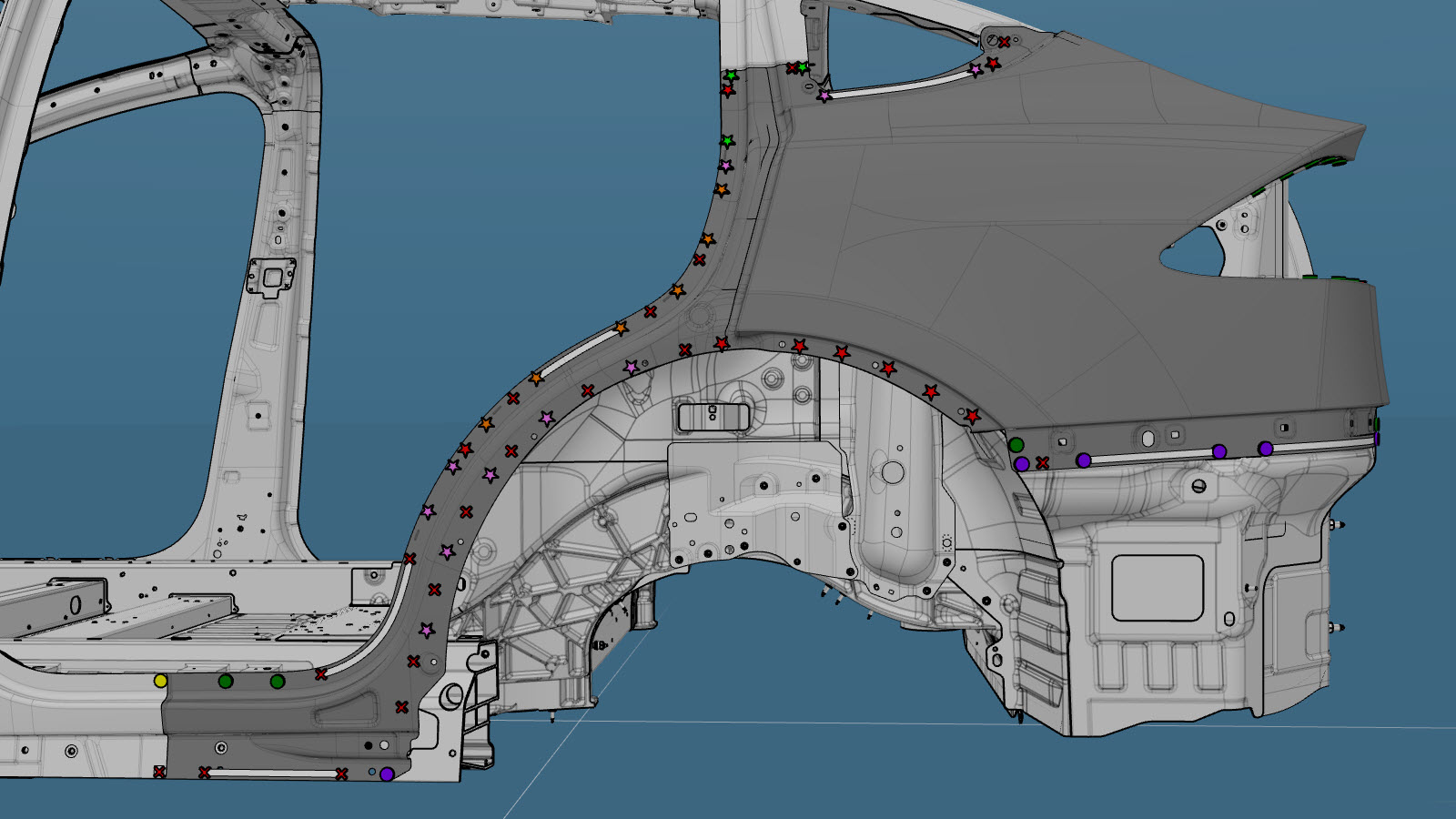Select the pink star right of the quarter window
This screenshot has width=1456, height=819.
[x=976, y=69]
